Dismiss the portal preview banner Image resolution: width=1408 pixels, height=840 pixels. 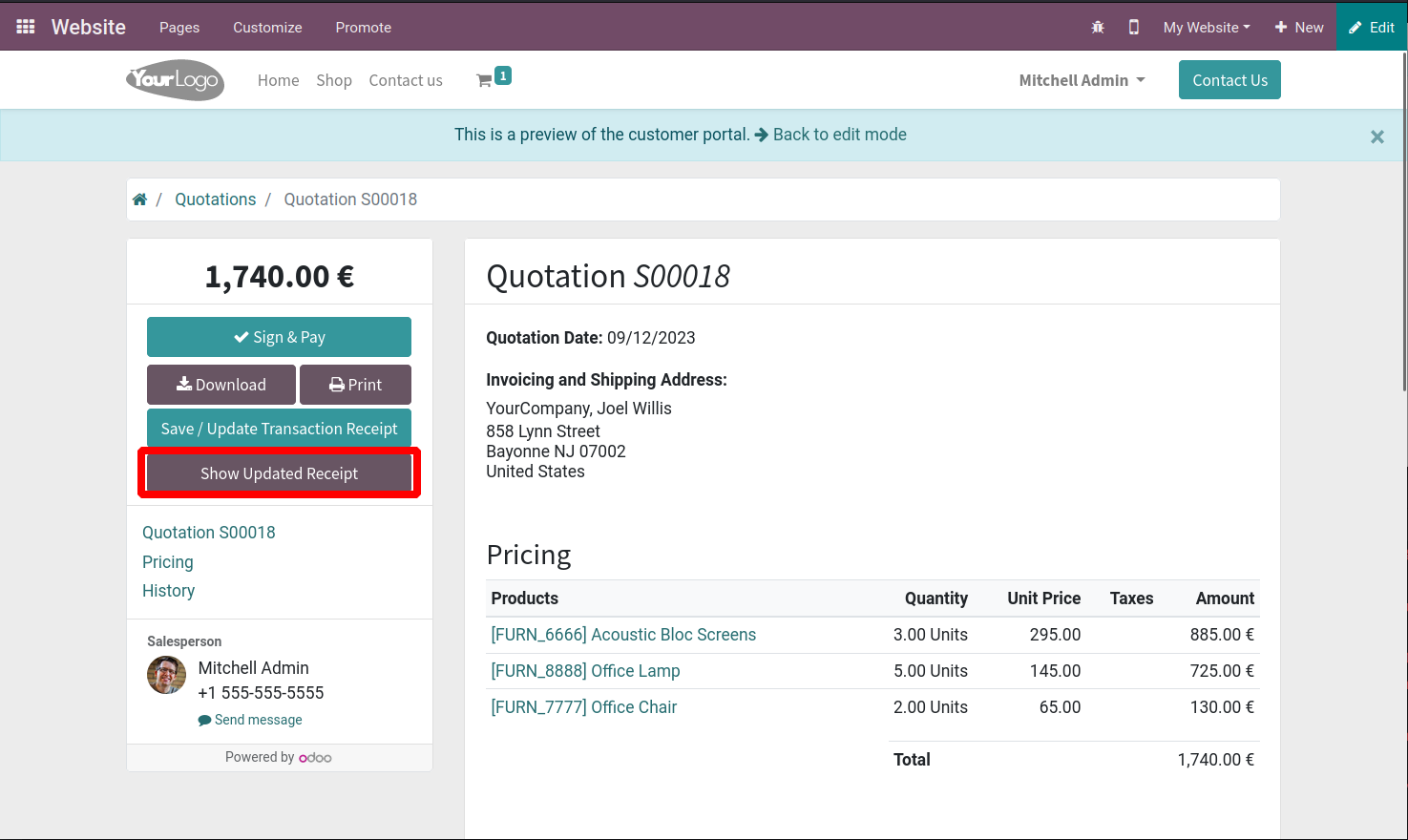click(1376, 136)
